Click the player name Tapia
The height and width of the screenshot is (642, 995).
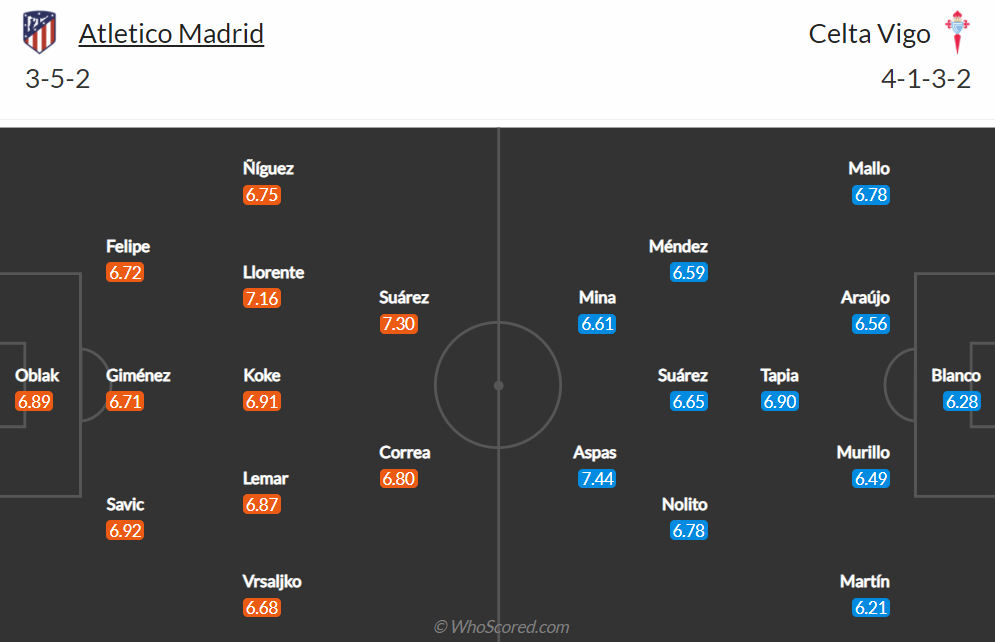pyautogui.click(x=779, y=376)
